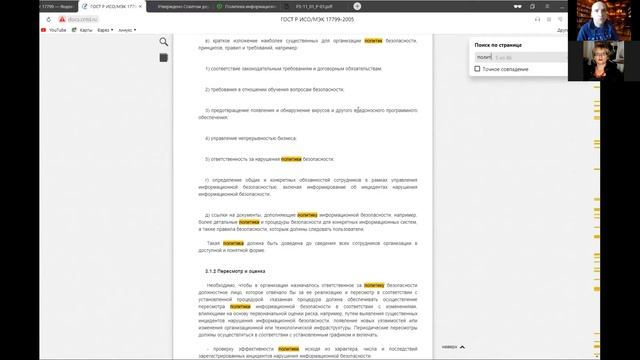Click the YouTube bookmark icon

tap(43, 30)
